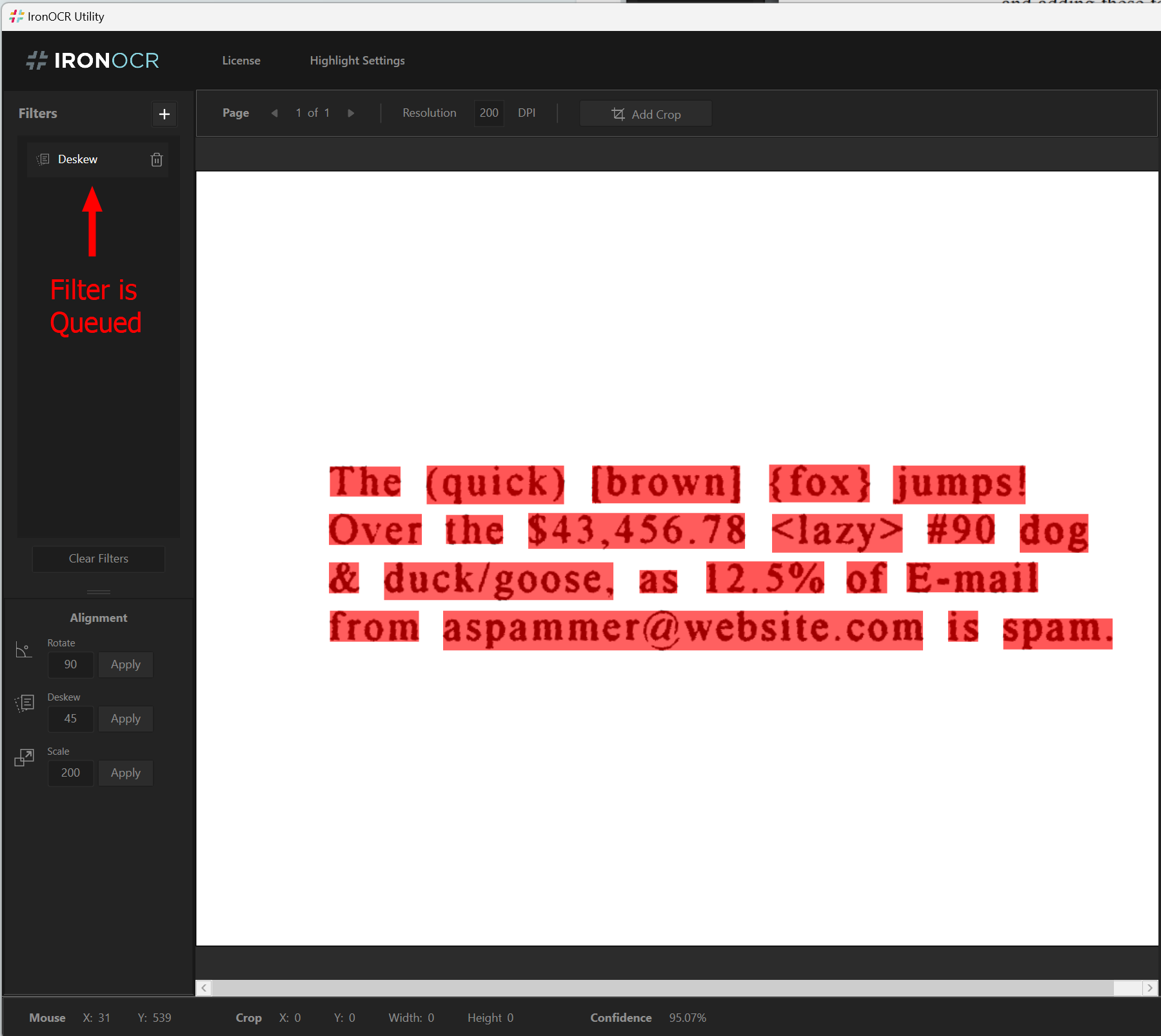Go to the next page arrow
This screenshot has width=1161, height=1036.
[x=351, y=113]
